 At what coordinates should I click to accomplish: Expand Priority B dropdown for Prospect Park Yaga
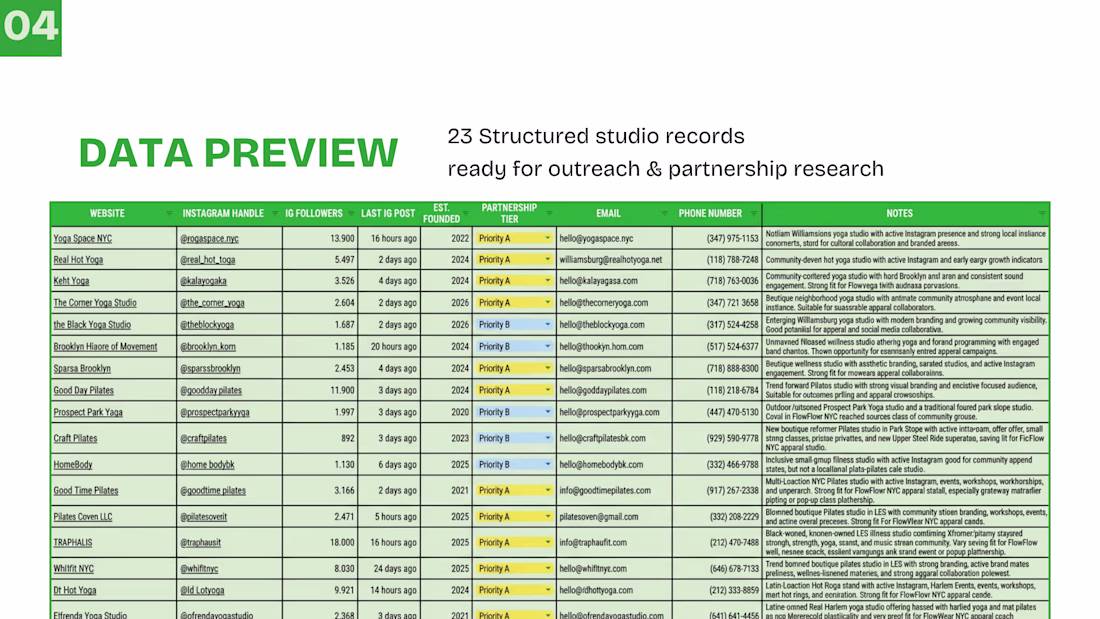[x=548, y=412]
